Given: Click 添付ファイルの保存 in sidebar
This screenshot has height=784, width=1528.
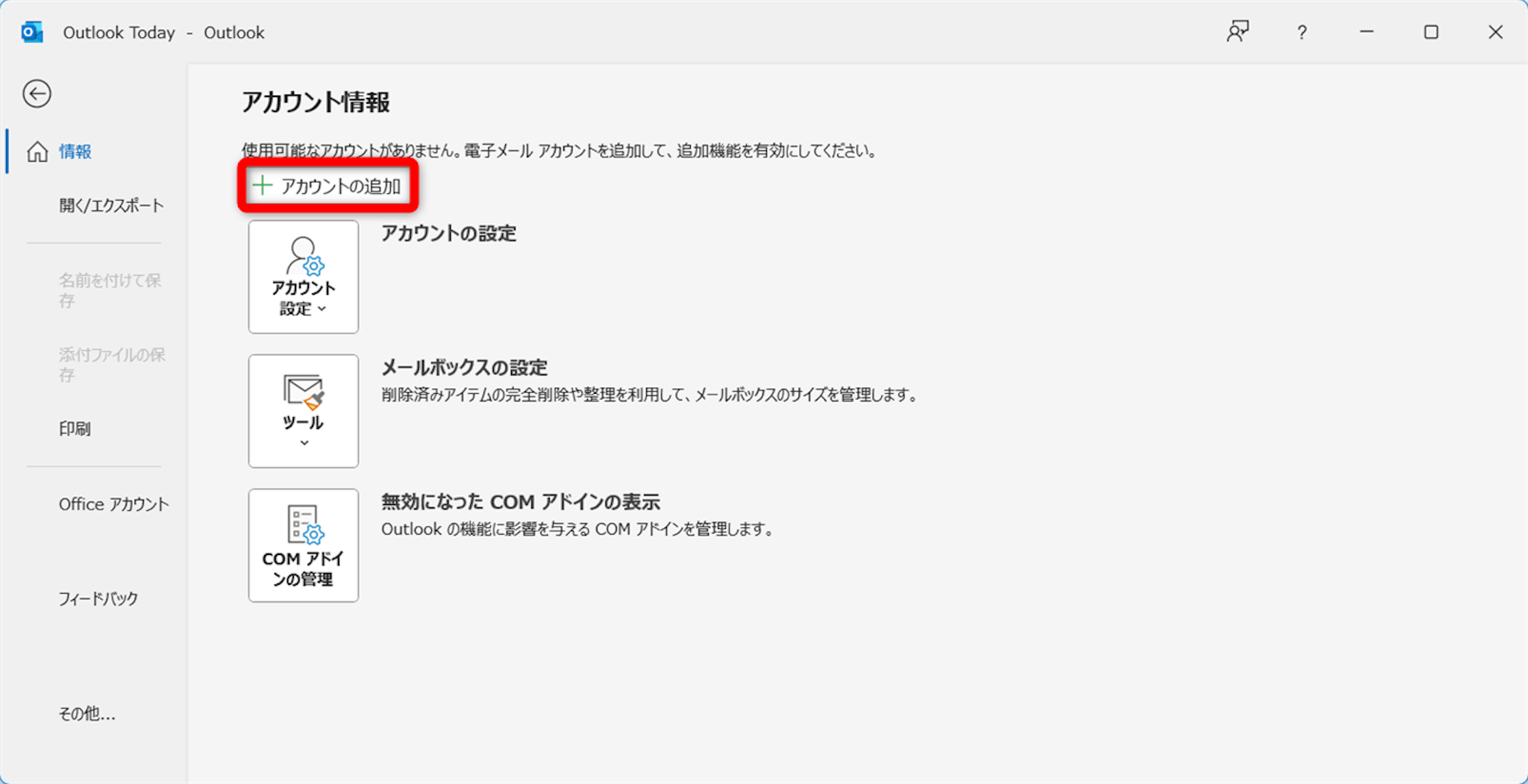Looking at the screenshot, I should (x=113, y=364).
